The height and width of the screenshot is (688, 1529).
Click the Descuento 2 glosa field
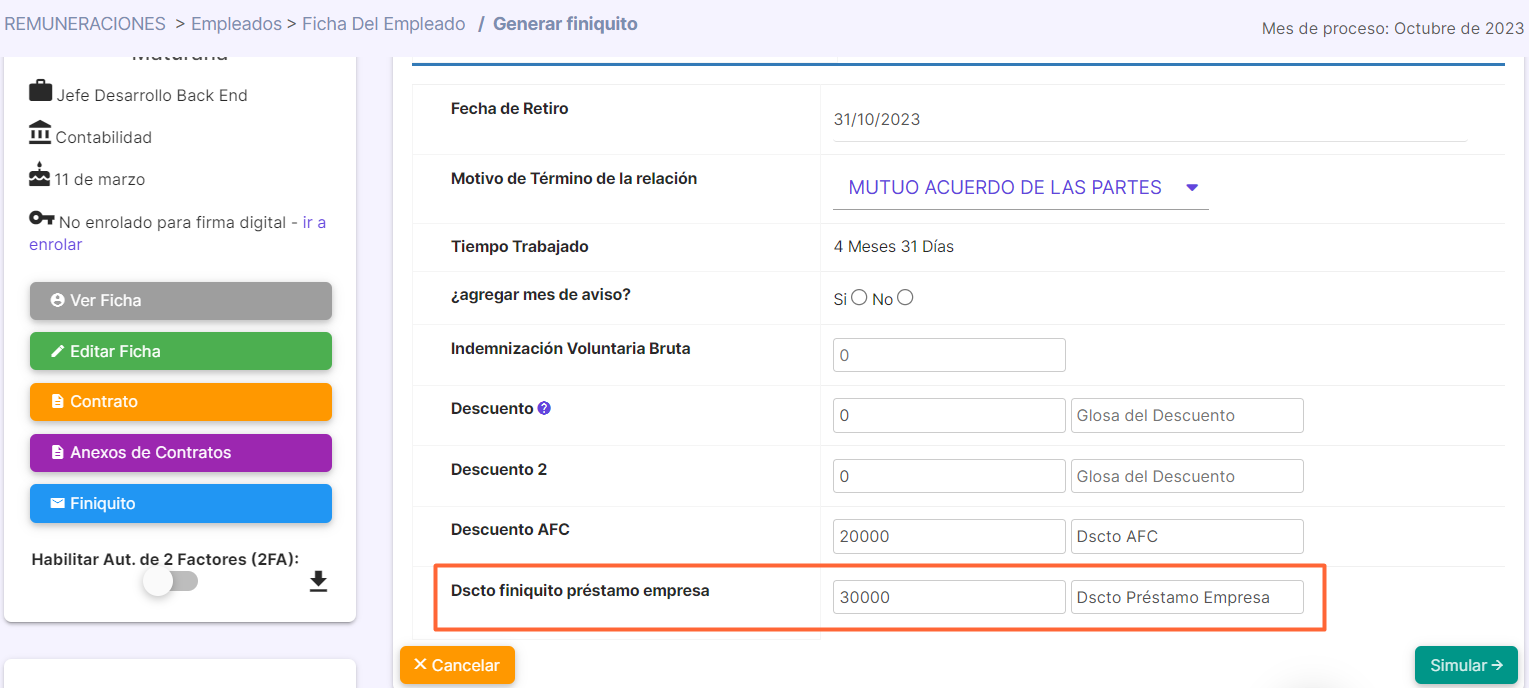pyautogui.click(x=1187, y=476)
